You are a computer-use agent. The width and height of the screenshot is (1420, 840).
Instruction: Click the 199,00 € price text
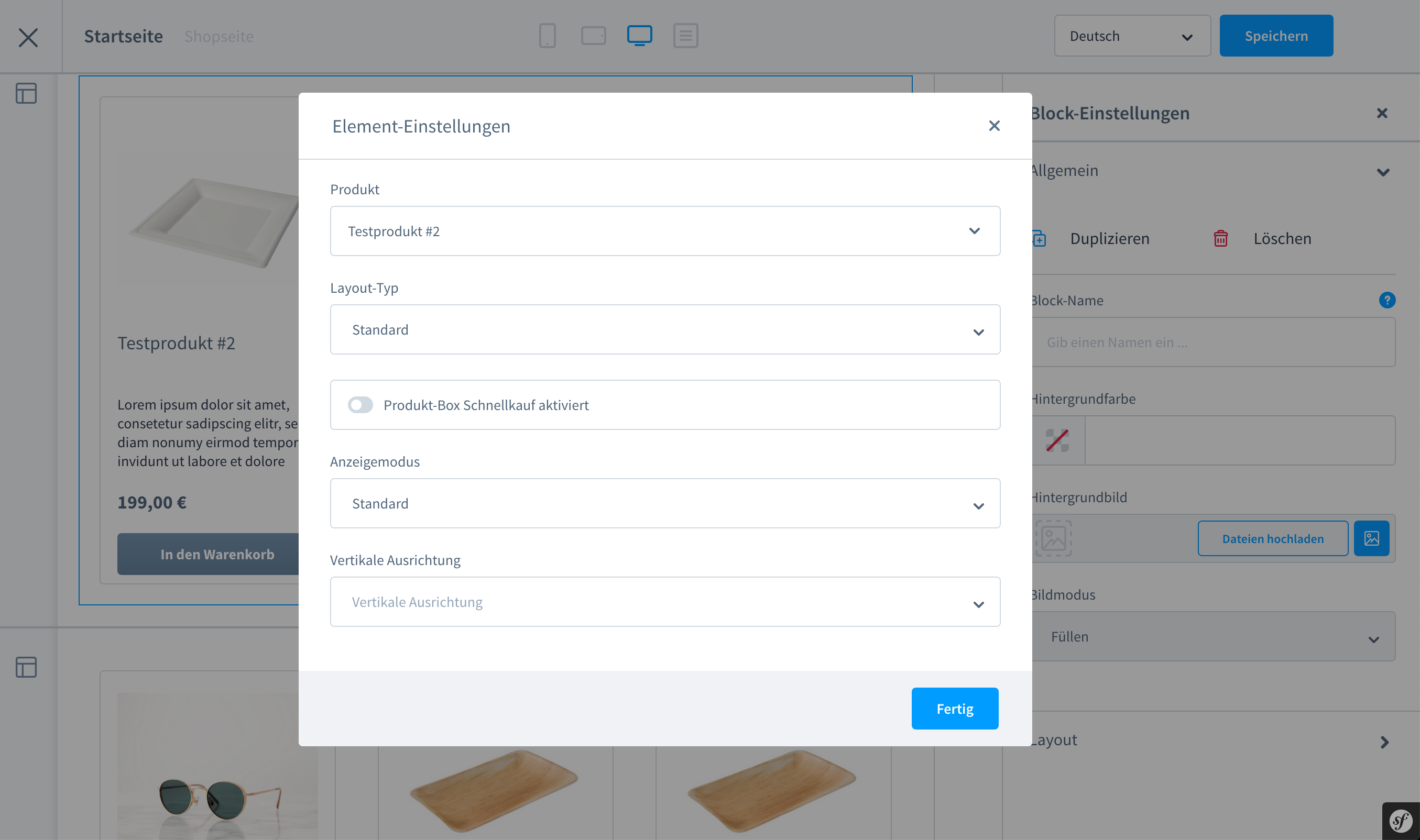[152, 503]
